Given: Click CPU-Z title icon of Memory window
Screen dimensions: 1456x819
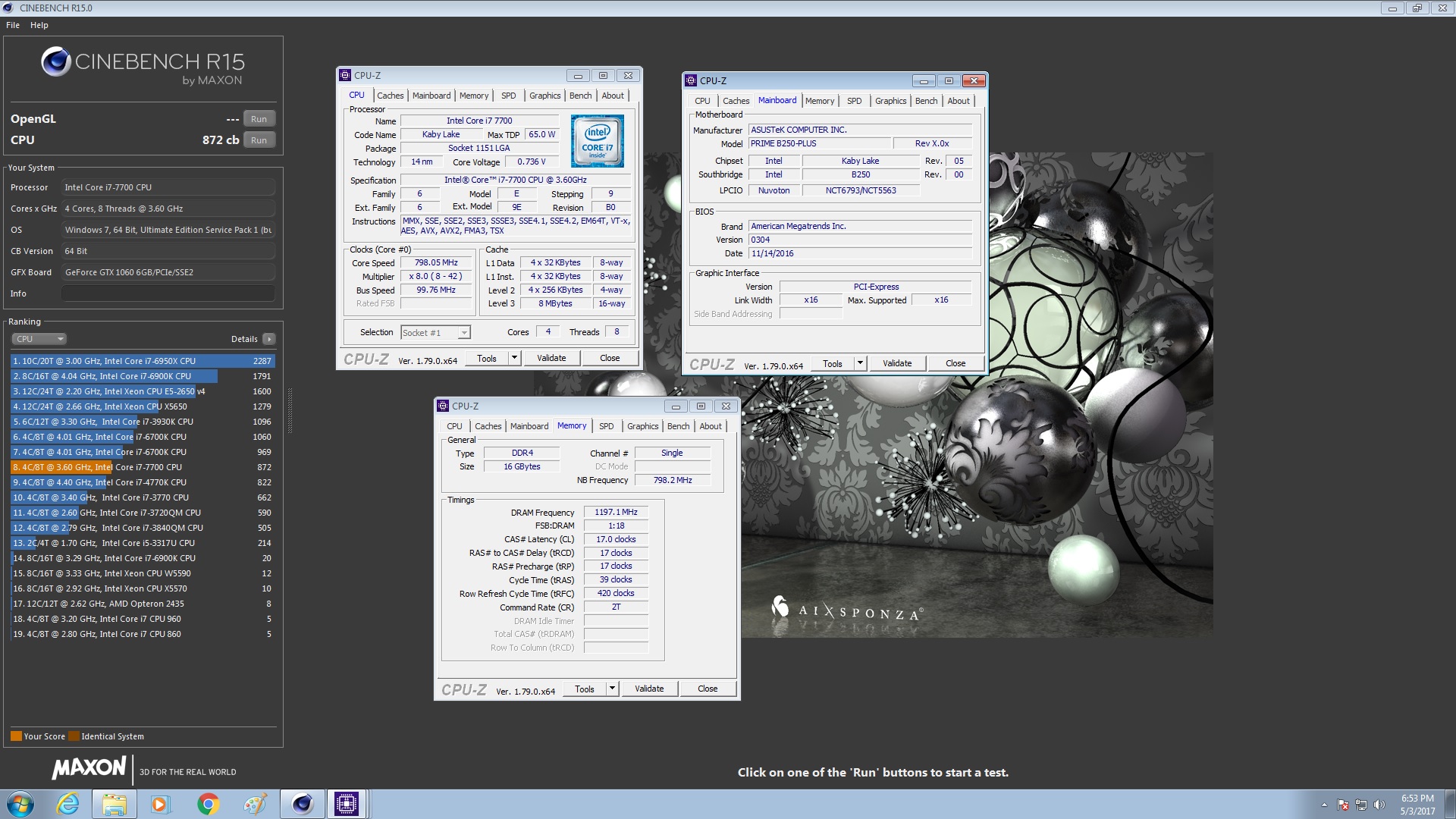Looking at the screenshot, I should [443, 406].
